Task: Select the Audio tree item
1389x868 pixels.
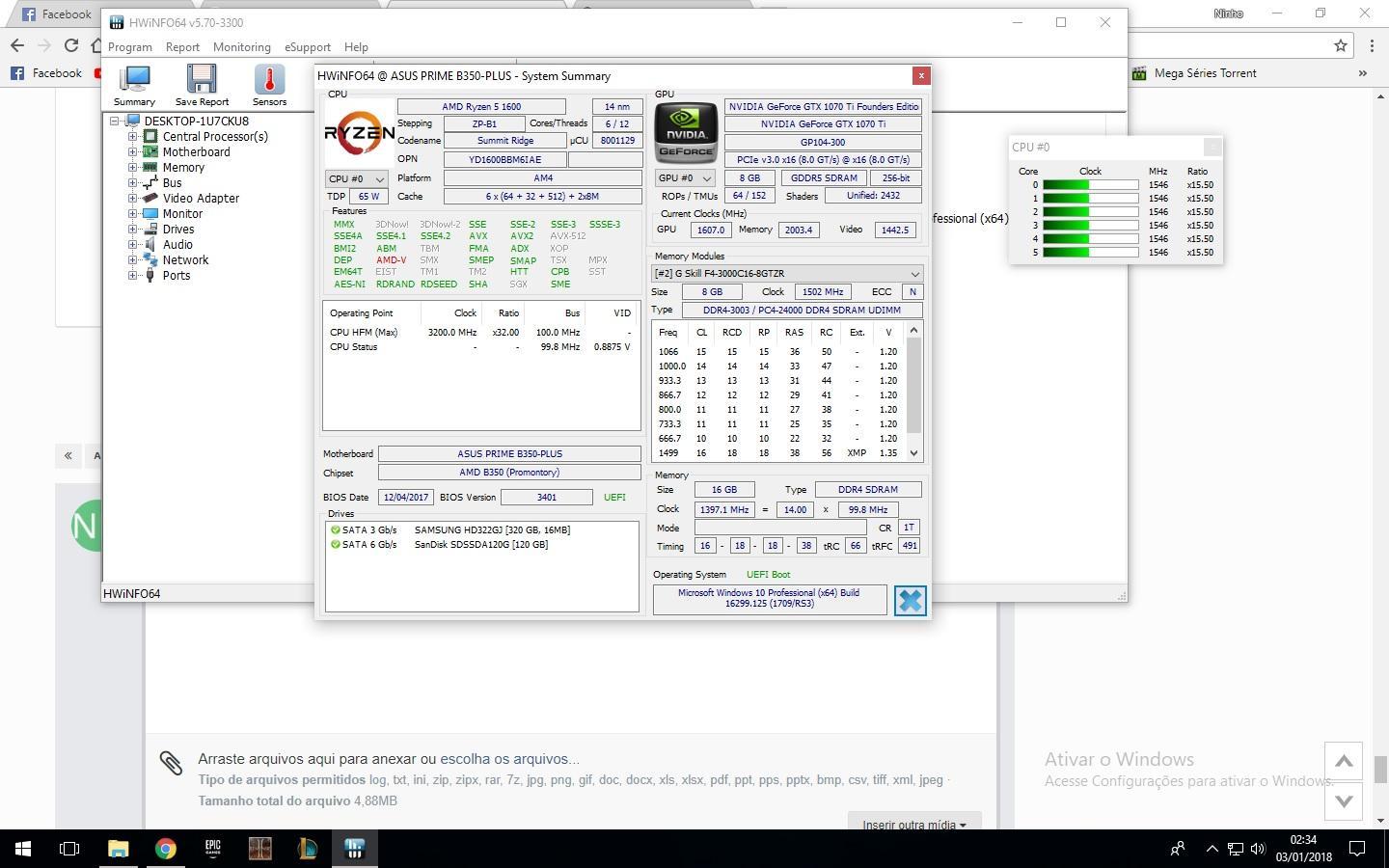Action: (177, 245)
